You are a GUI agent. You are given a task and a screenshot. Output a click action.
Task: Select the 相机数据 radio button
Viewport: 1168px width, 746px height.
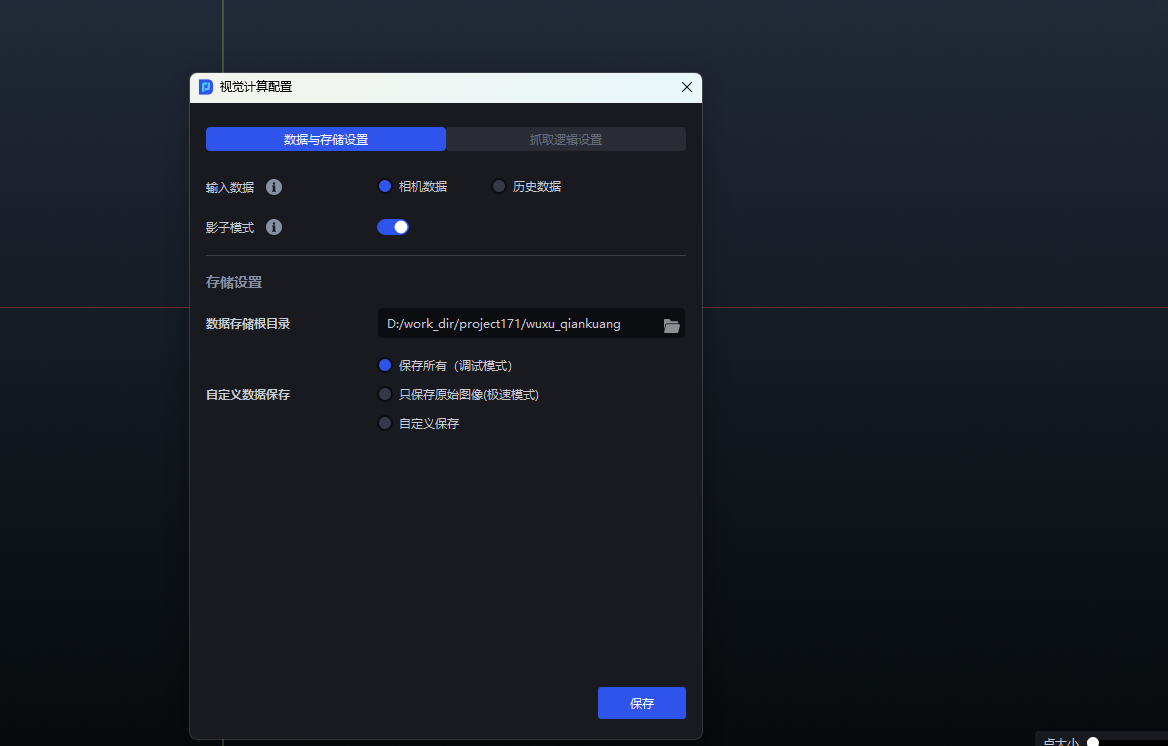[385, 186]
